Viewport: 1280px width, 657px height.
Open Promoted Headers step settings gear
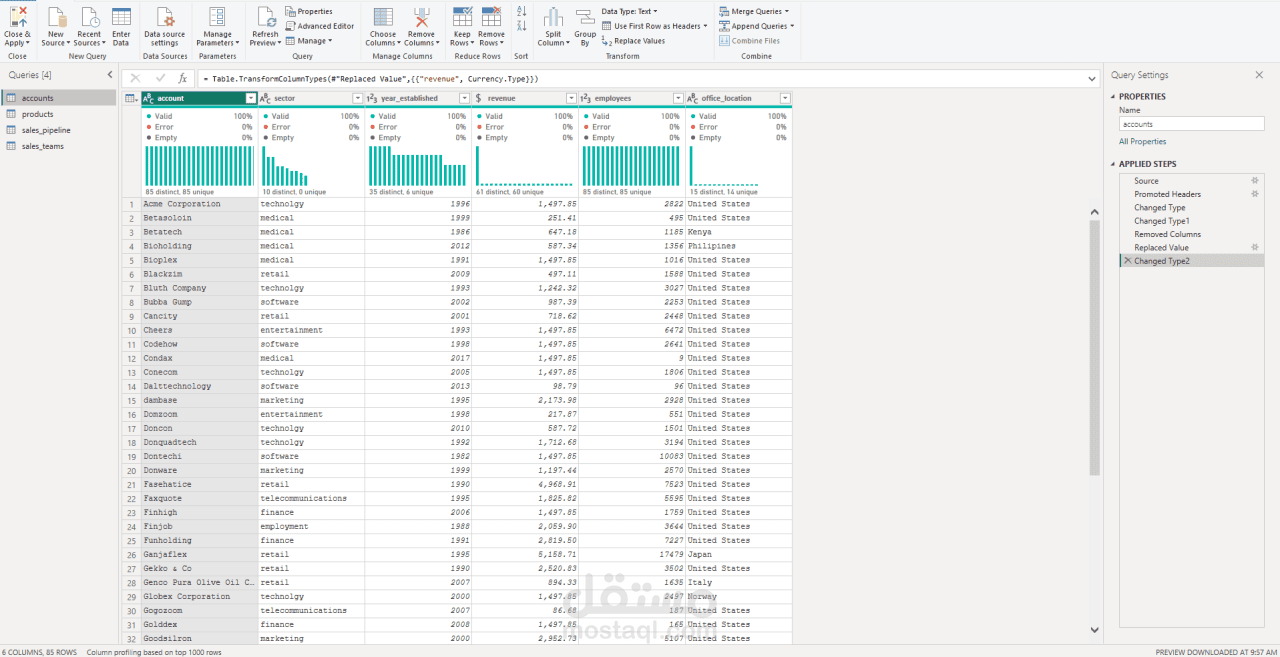point(1254,194)
